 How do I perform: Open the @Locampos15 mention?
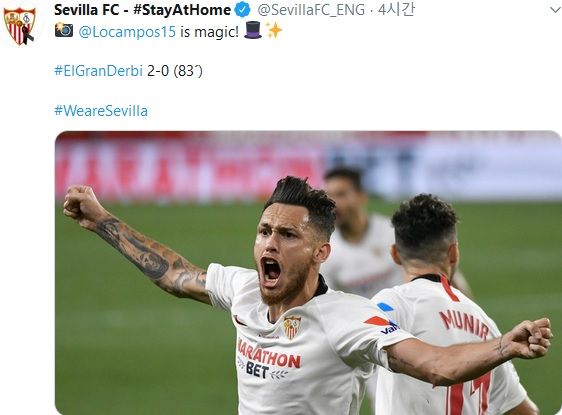[127, 32]
